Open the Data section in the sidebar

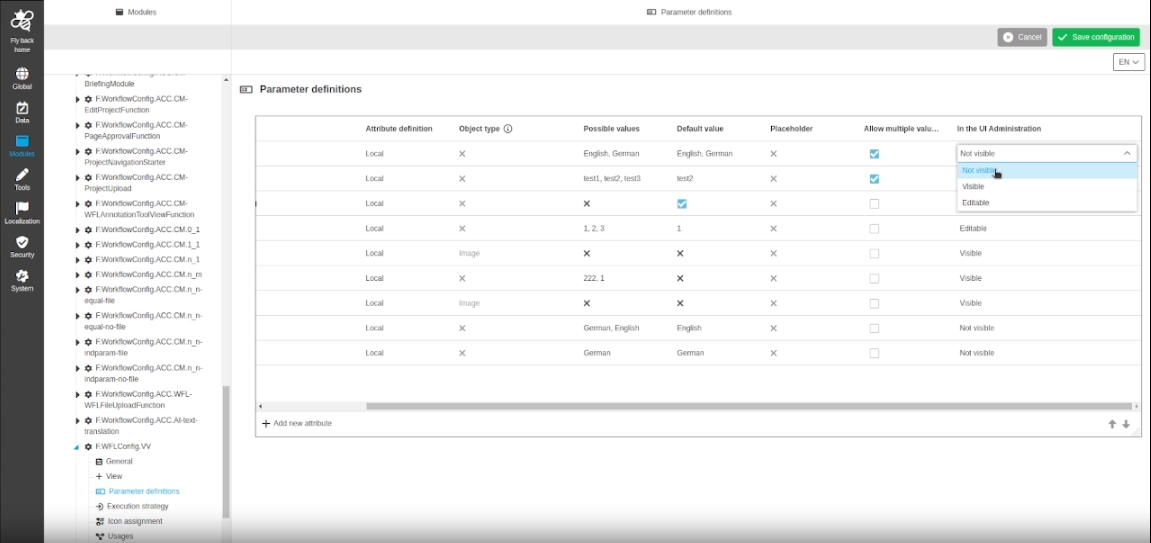(x=22, y=108)
